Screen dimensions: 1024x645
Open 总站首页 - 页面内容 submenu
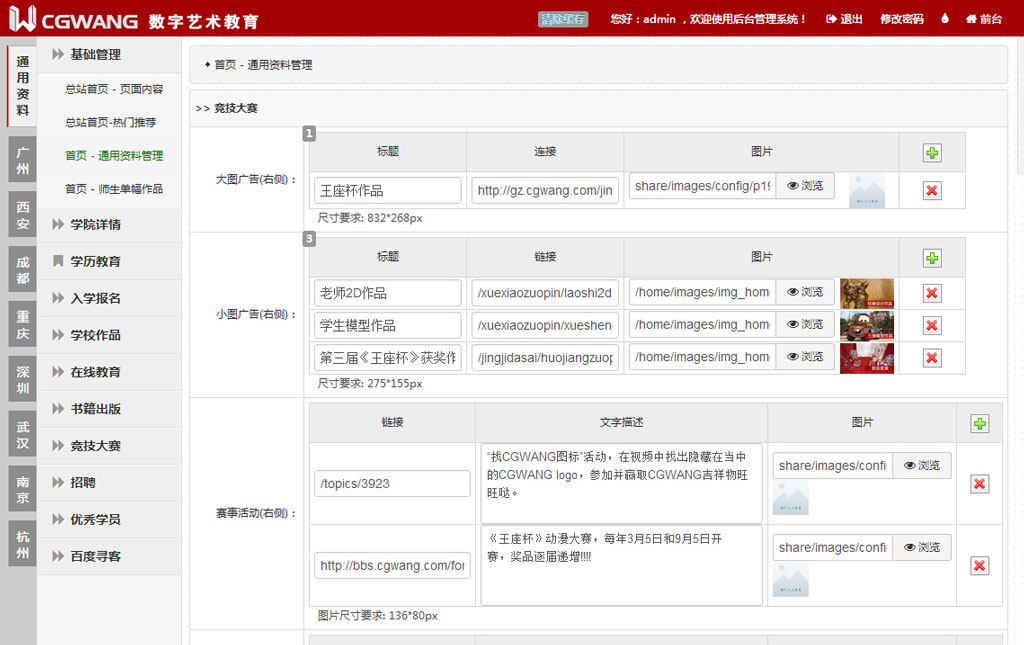[114, 89]
